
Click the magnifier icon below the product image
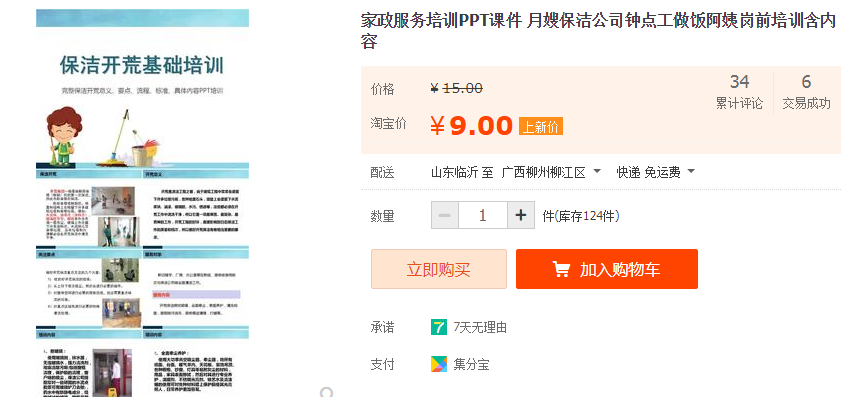coord(326,392)
